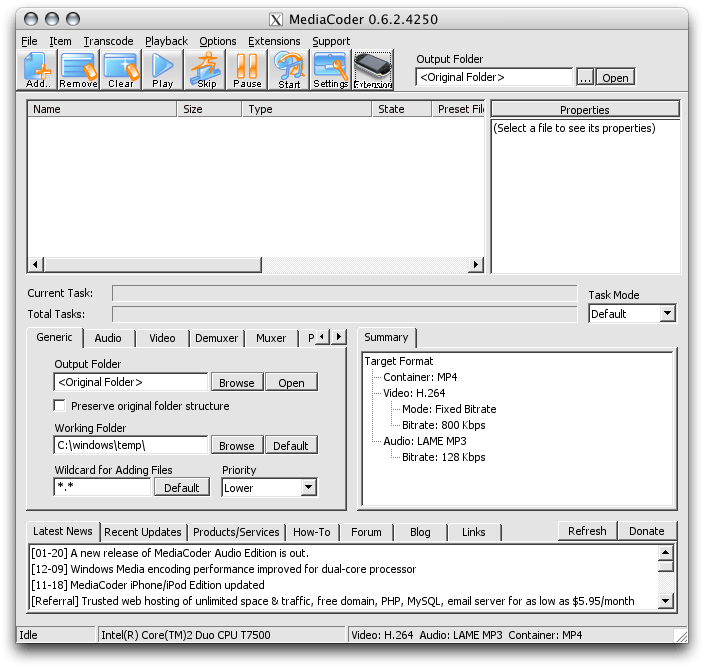Open the Playback menu

pyautogui.click(x=166, y=41)
